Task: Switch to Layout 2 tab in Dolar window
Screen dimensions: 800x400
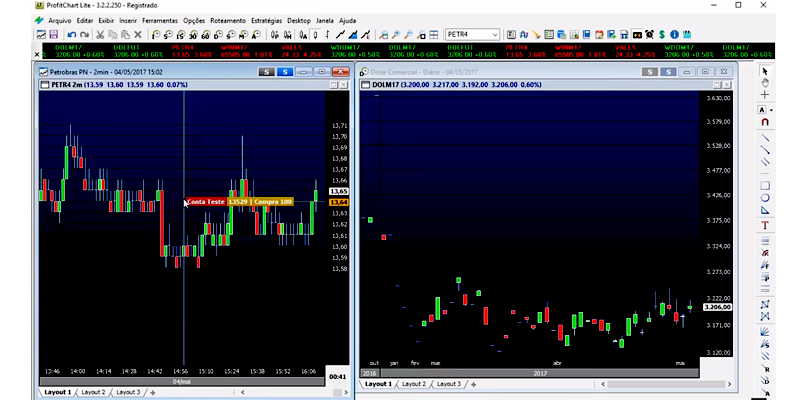Action: (414, 384)
